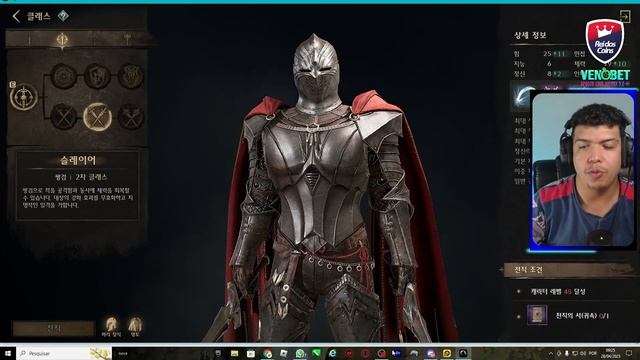Click the 전직의 서(귀속) 0/1 text
The width and height of the screenshot is (640, 360).
[582, 316]
